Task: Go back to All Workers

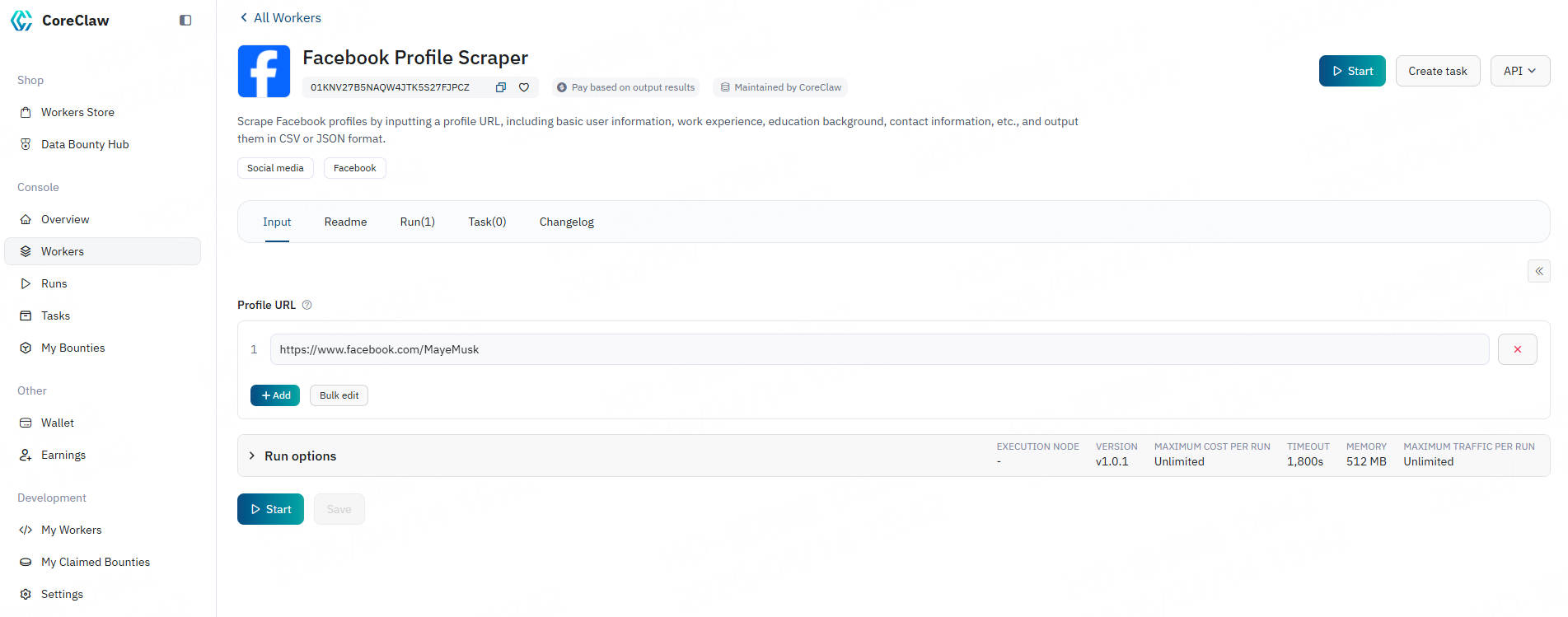Action: pos(280,17)
